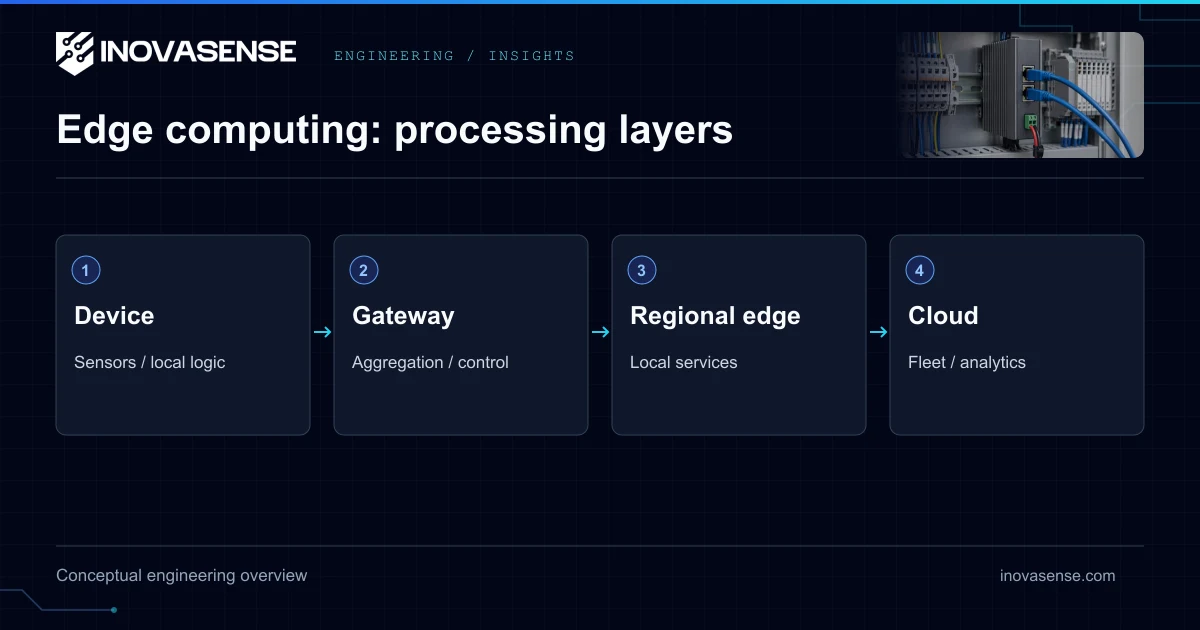Select the Gateway card heading
The height and width of the screenshot is (630, 1200).
coord(403,316)
